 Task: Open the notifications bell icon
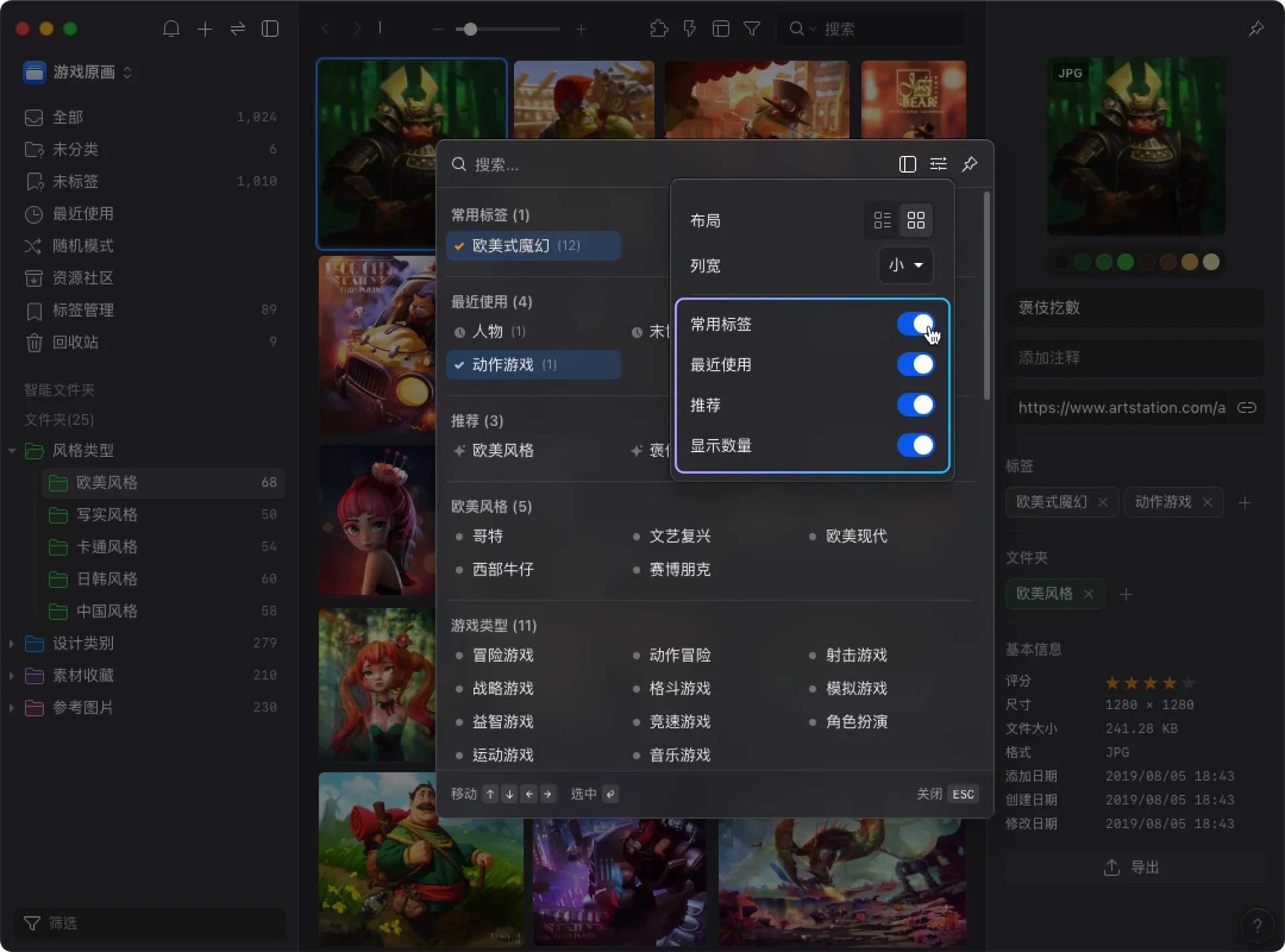pyautogui.click(x=171, y=29)
